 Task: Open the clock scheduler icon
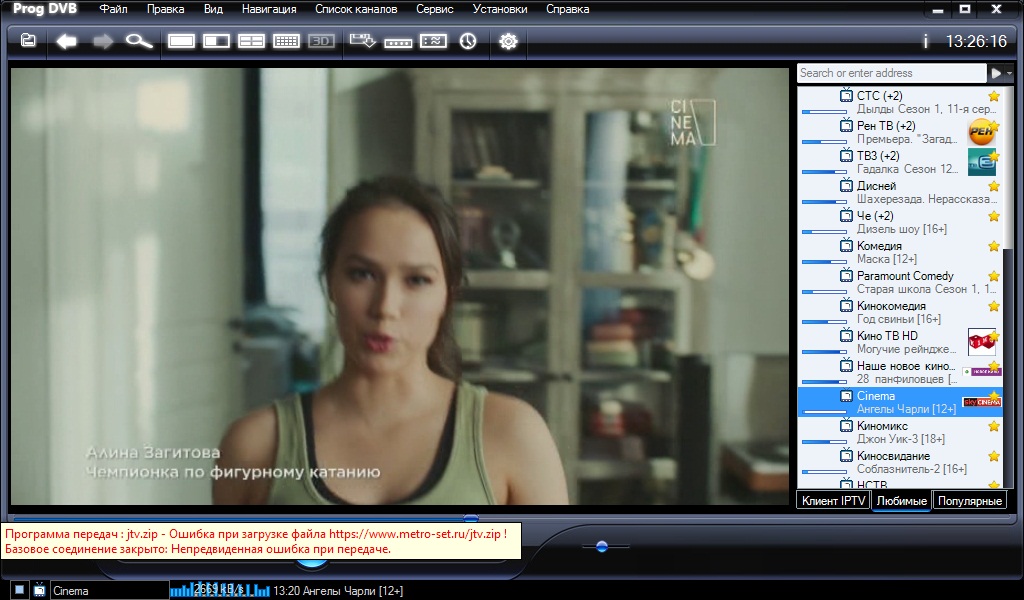pos(468,41)
